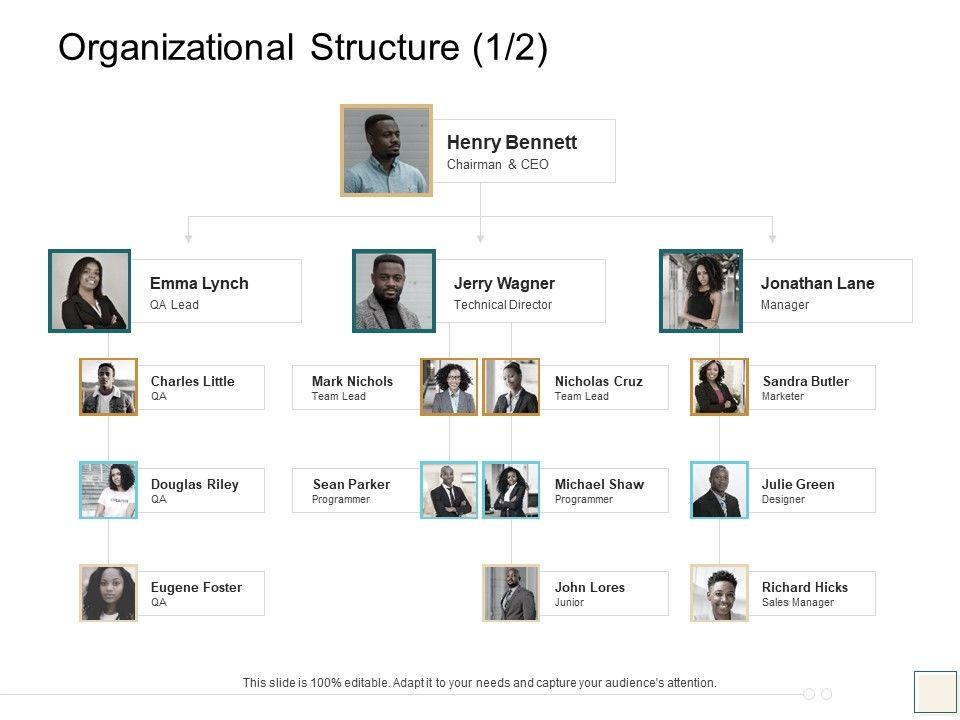Select the Sean Parker Programmer box

coord(356,490)
